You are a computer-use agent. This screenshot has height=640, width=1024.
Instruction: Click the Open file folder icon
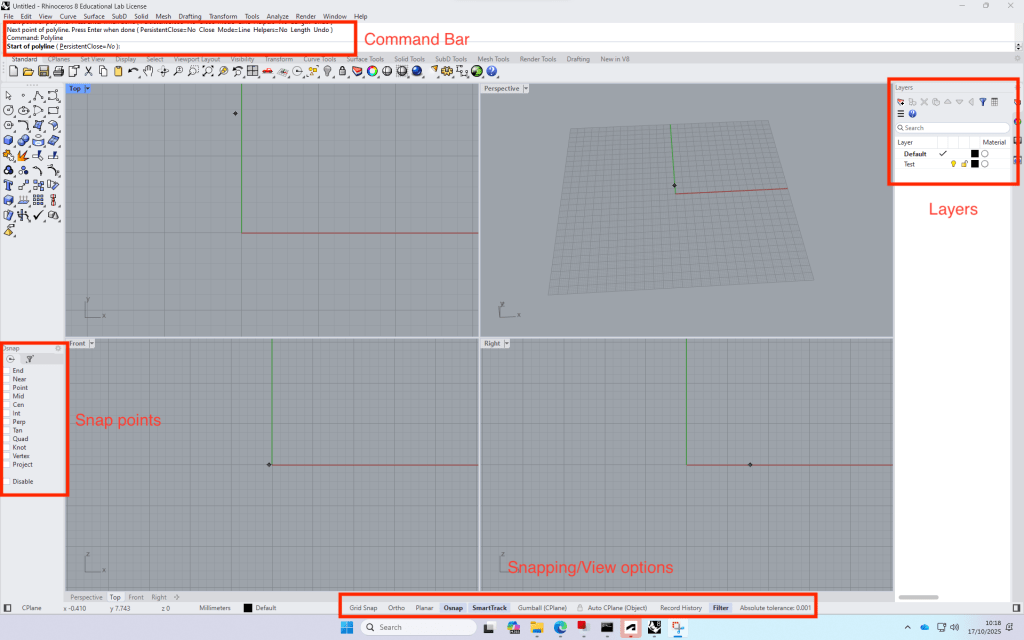pyautogui.click(x=28, y=72)
